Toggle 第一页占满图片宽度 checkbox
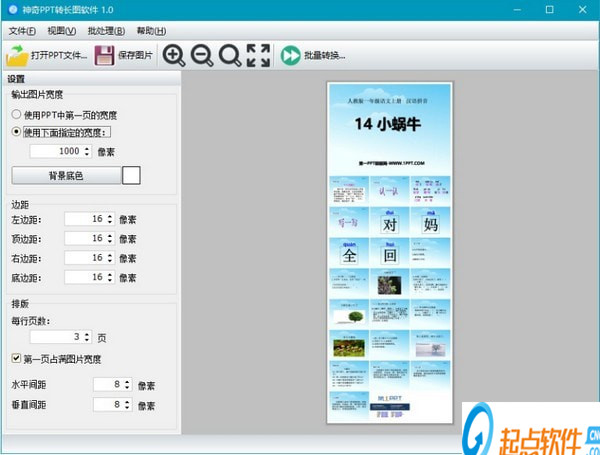This screenshot has height=455, width=600. point(16,358)
